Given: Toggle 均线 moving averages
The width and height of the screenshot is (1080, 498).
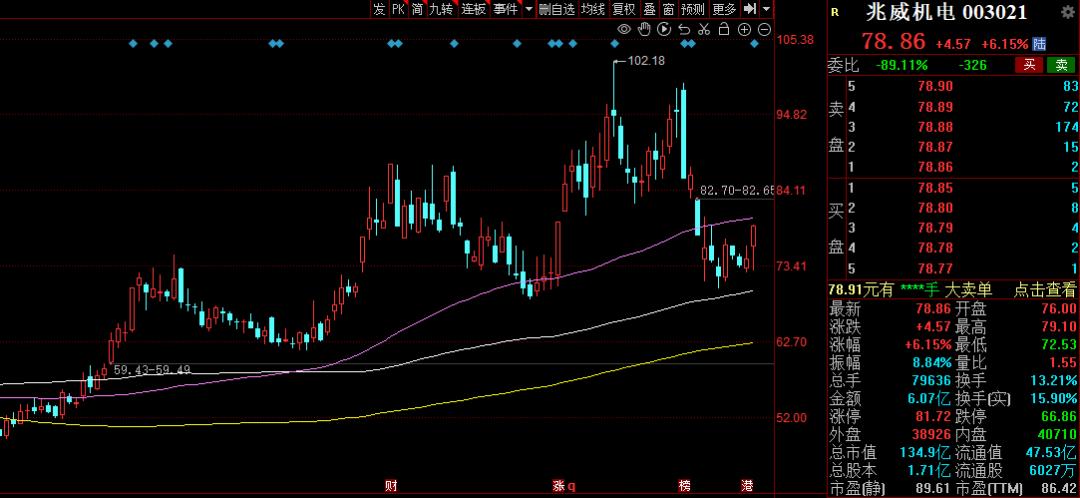Looking at the screenshot, I should [x=592, y=9].
